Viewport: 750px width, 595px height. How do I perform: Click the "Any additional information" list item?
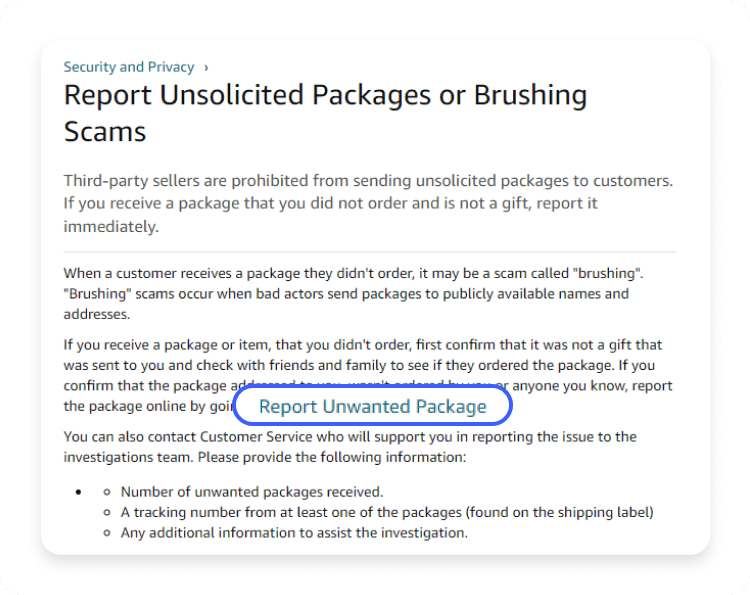point(293,532)
